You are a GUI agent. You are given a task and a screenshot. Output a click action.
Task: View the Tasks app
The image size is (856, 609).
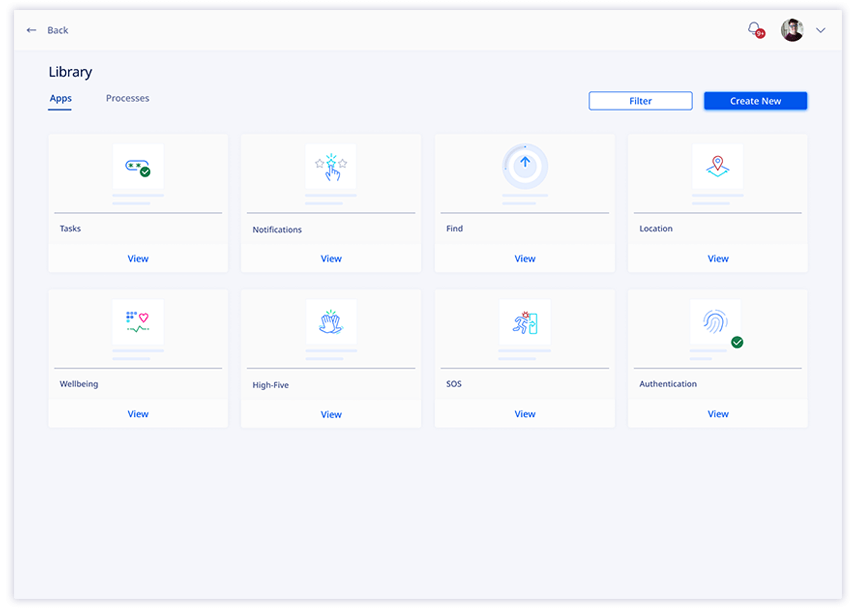(x=138, y=259)
